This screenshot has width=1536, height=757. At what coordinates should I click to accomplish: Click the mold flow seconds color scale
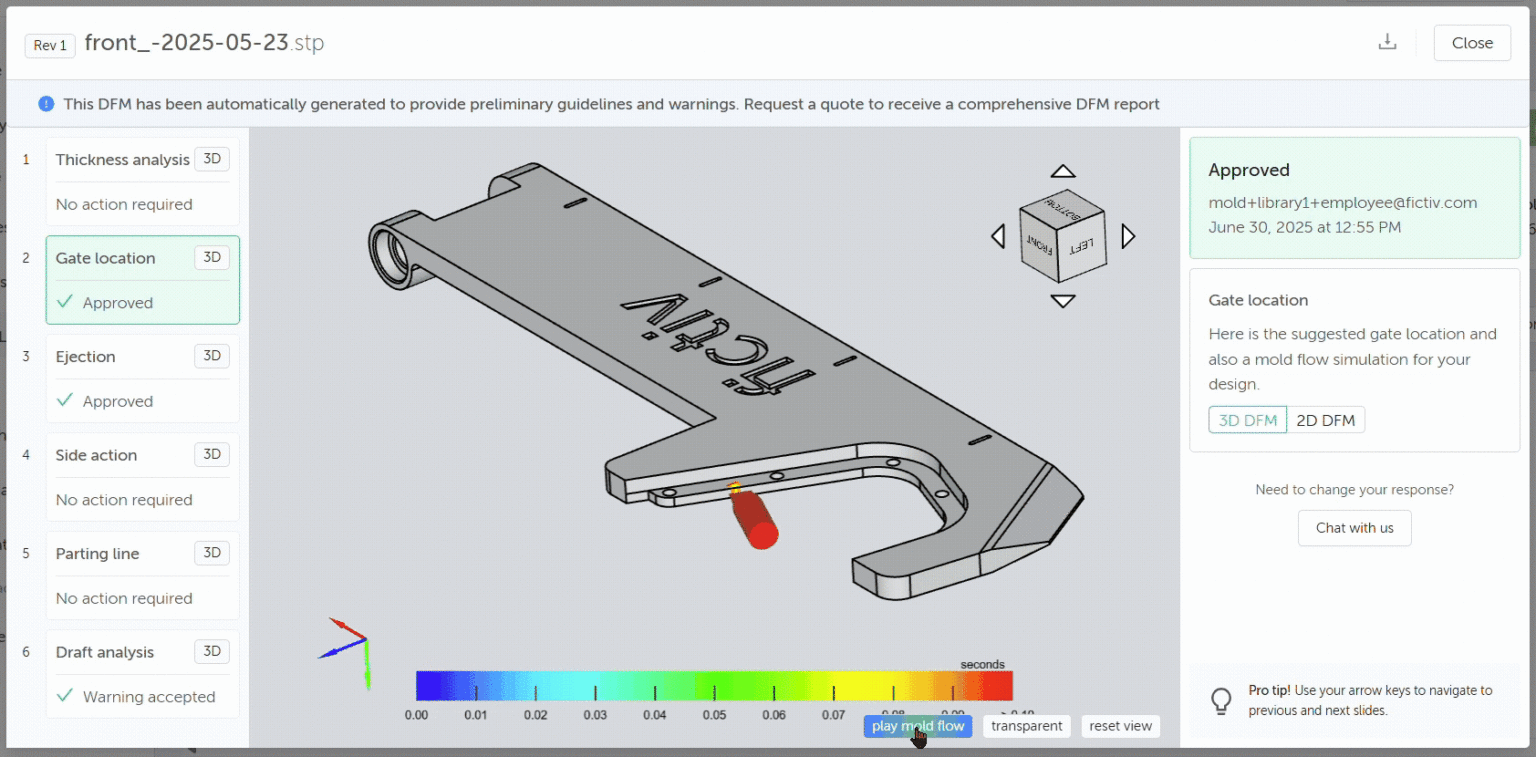pyautogui.click(x=712, y=688)
